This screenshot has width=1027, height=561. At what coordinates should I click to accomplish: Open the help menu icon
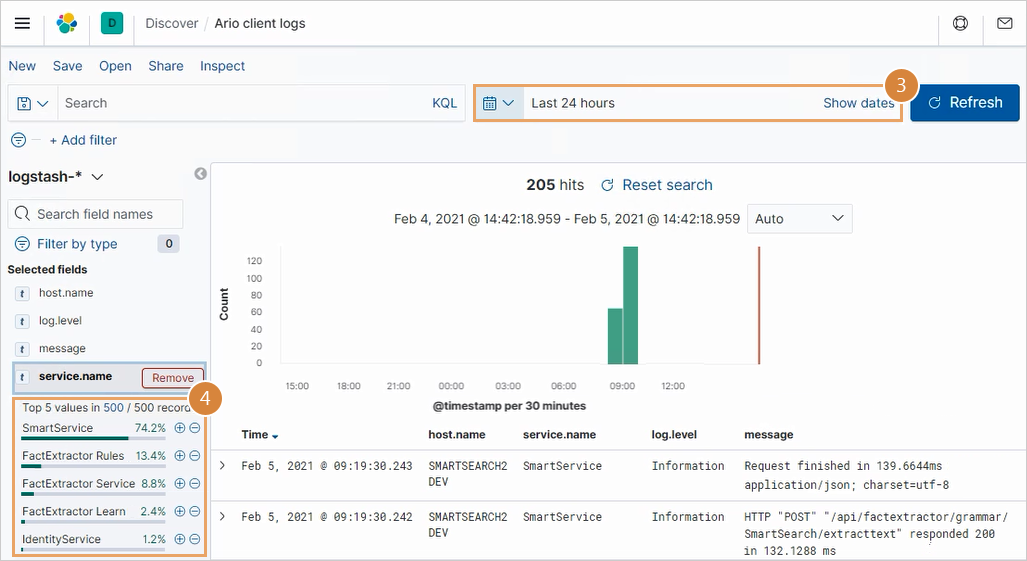(x=960, y=23)
